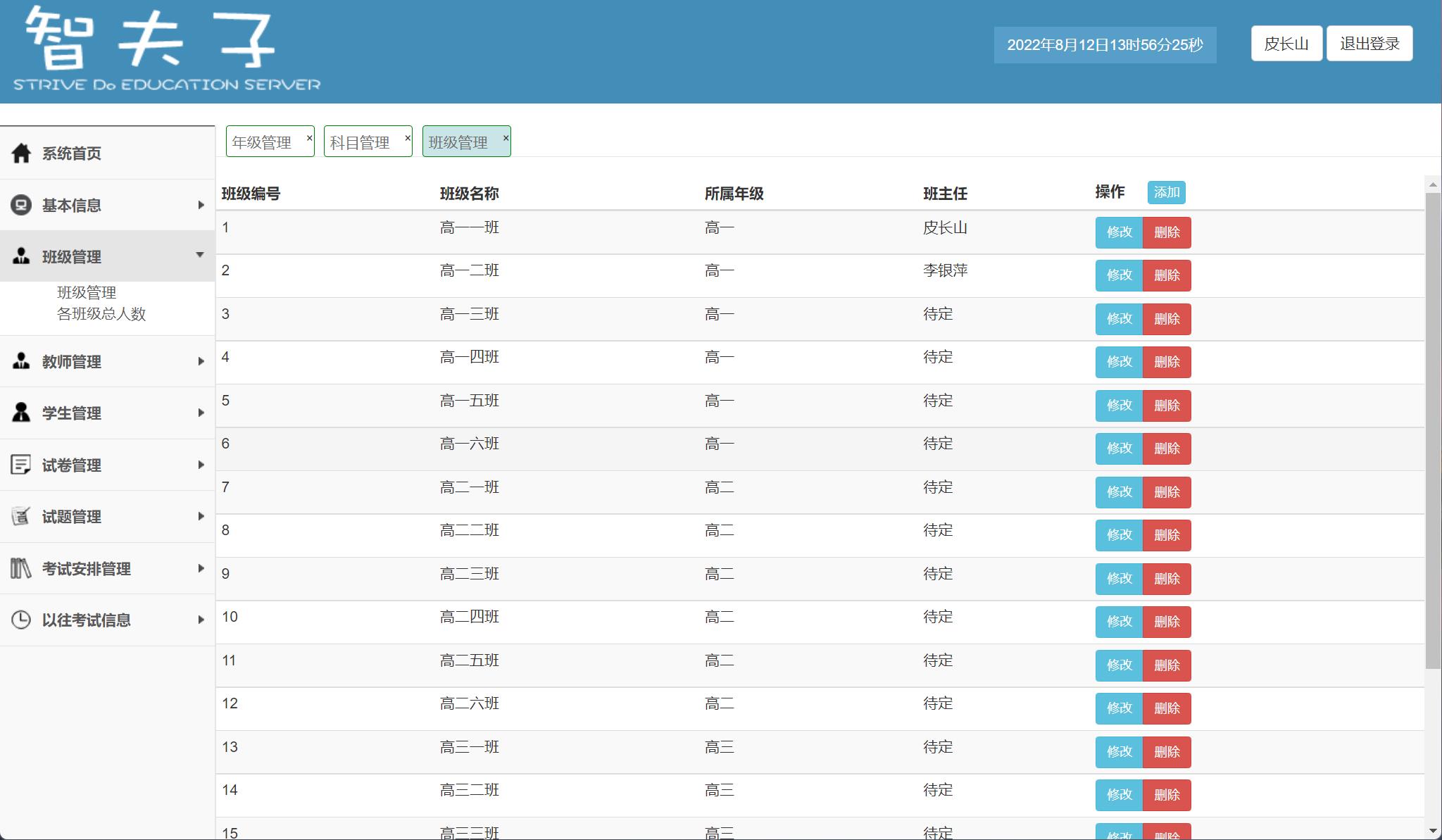
Task: Click the 试题管理 pencil icon
Action: 20,516
